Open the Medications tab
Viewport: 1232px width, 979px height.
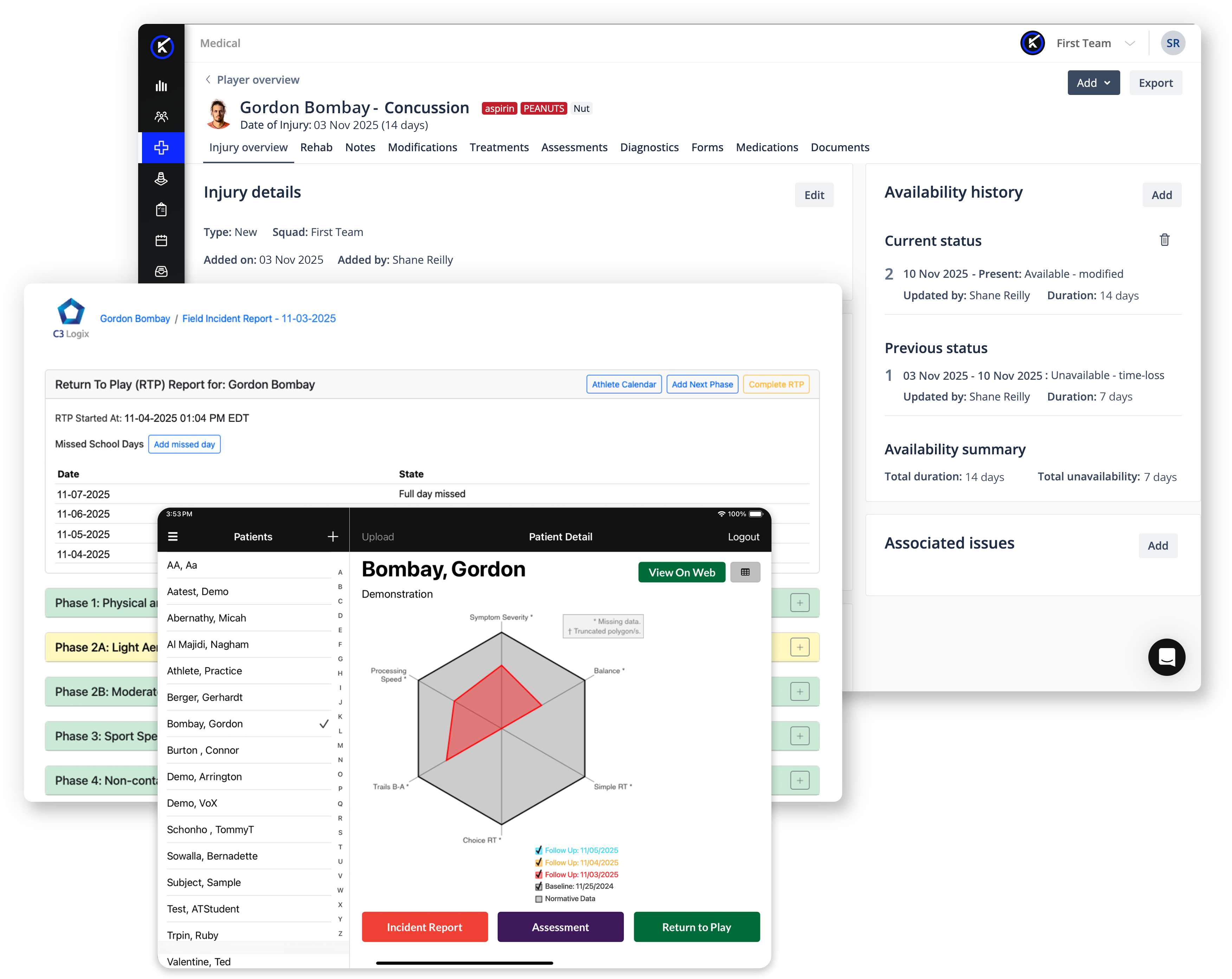pyautogui.click(x=766, y=148)
